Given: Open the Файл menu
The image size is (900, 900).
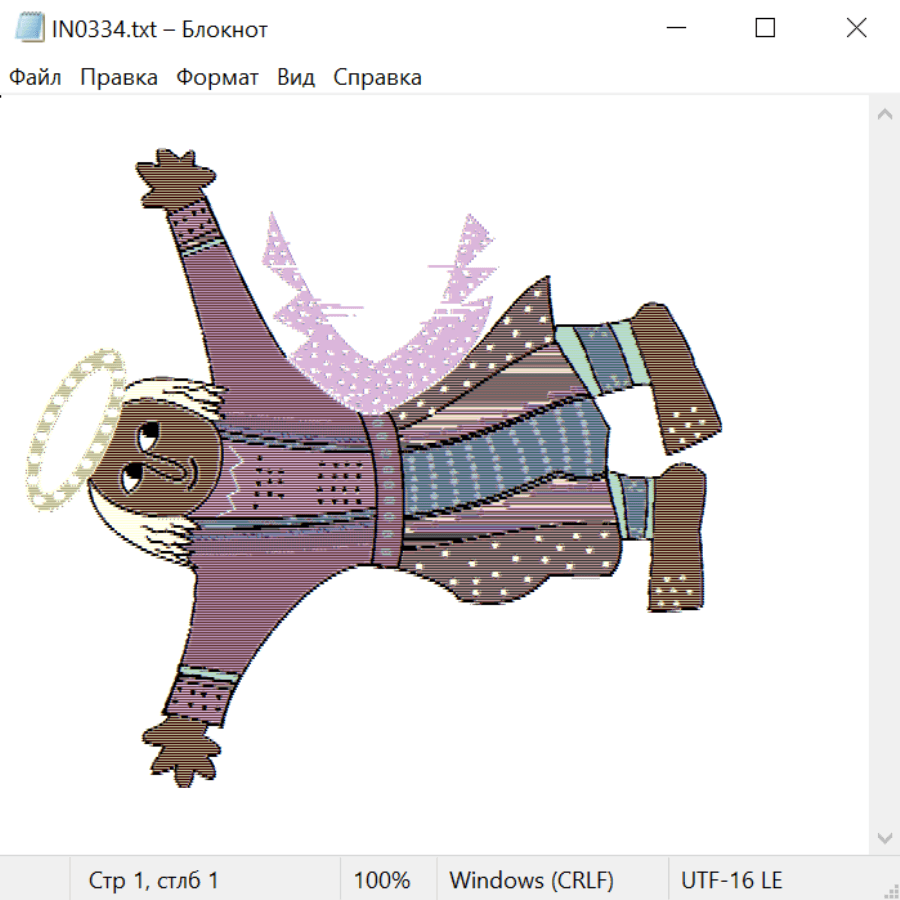Looking at the screenshot, I should pos(35,78).
